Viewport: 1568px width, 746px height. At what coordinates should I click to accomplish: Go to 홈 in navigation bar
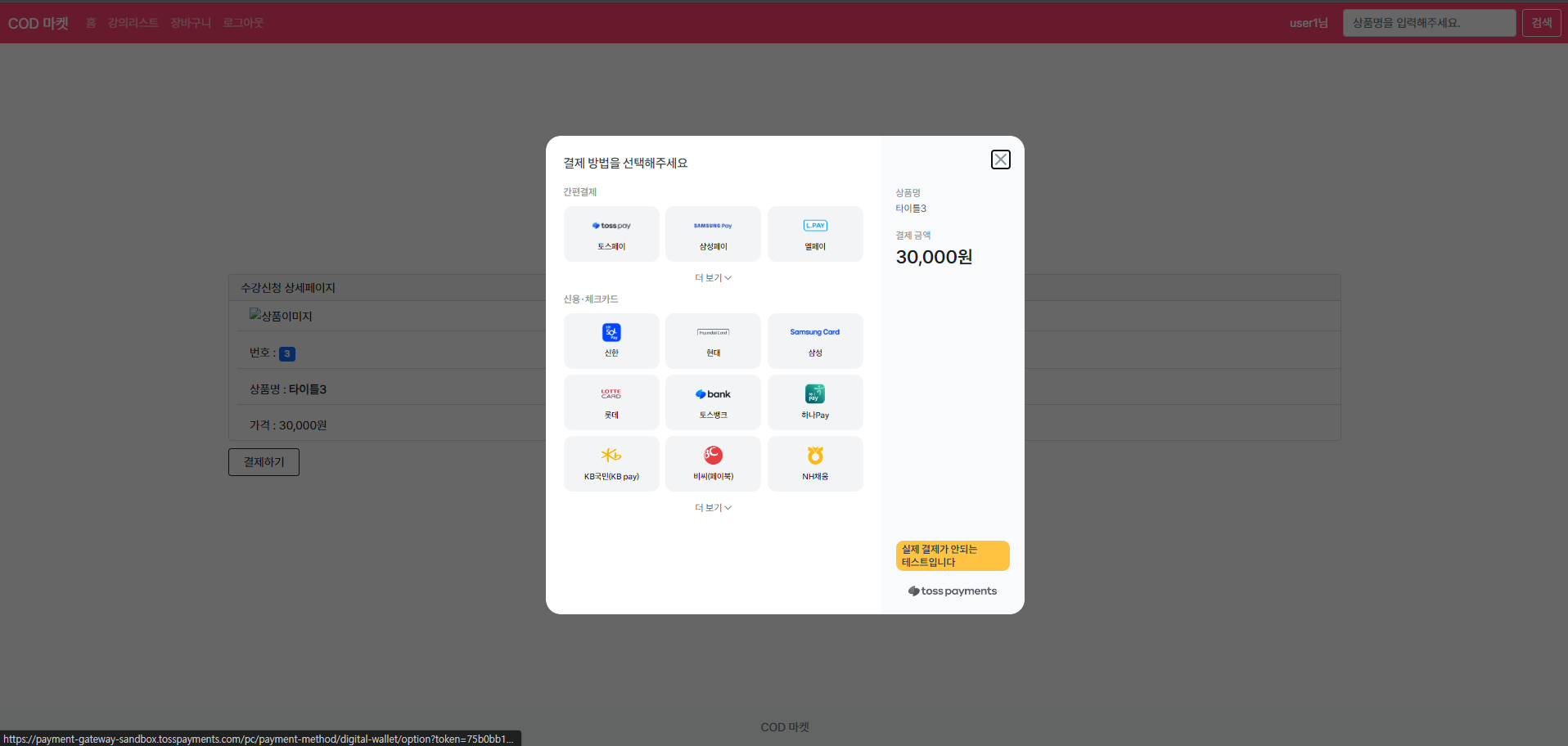91,23
